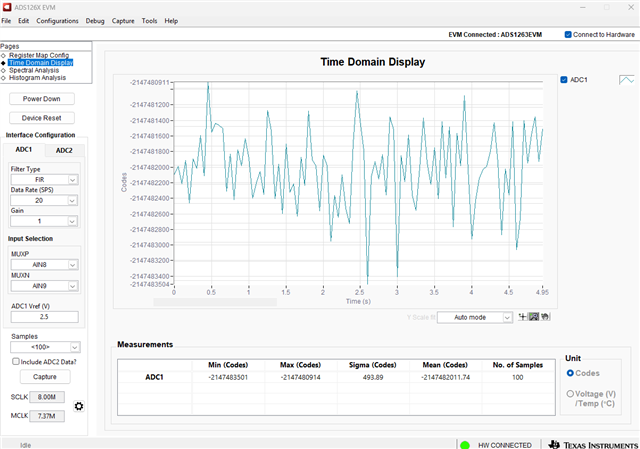
Task: Click the Mean value -2147482011.74
Action: 445,377
